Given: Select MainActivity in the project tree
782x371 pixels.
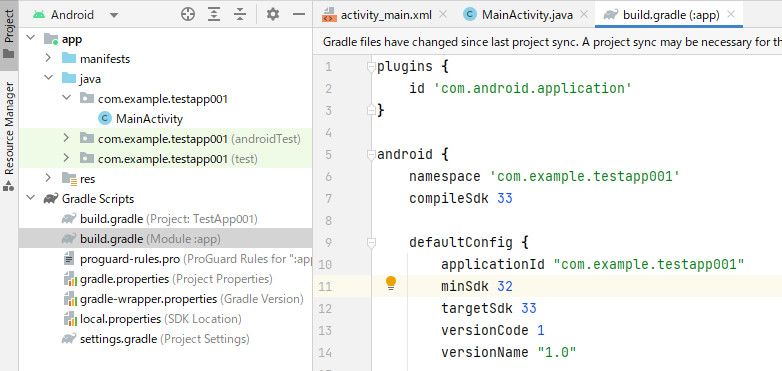Looking at the screenshot, I should coord(149,119).
